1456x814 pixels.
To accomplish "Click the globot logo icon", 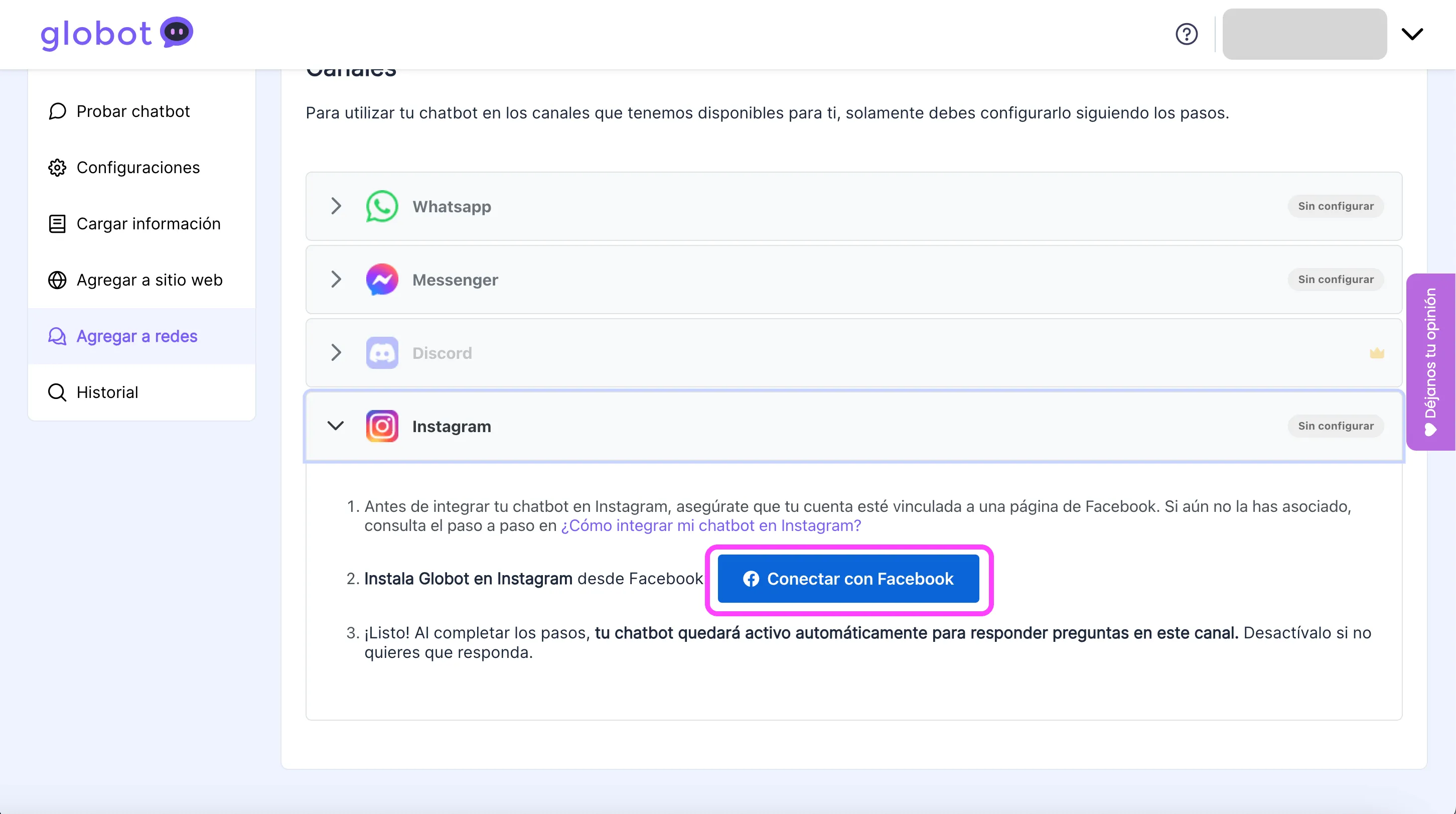I will click(x=176, y=33).
